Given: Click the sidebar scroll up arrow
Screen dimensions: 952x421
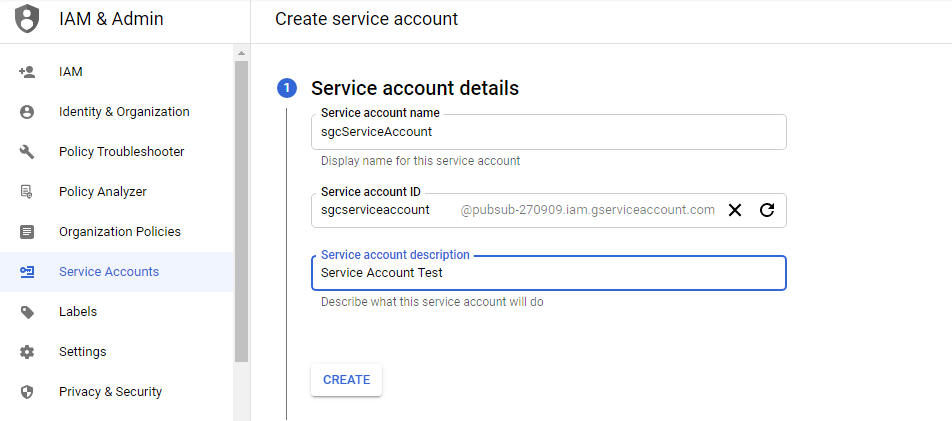Looking at the screenshot, I should point(241,52).
